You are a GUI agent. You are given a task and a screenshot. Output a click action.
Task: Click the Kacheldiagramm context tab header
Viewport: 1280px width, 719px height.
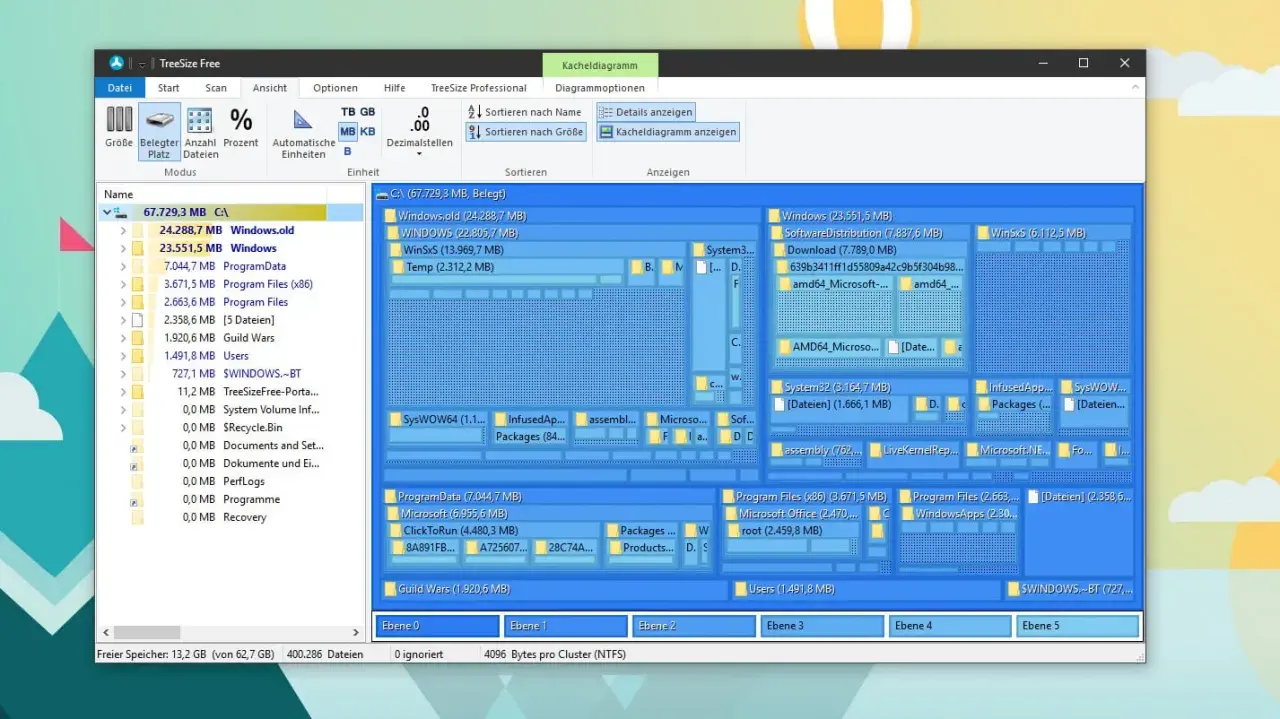600,65
